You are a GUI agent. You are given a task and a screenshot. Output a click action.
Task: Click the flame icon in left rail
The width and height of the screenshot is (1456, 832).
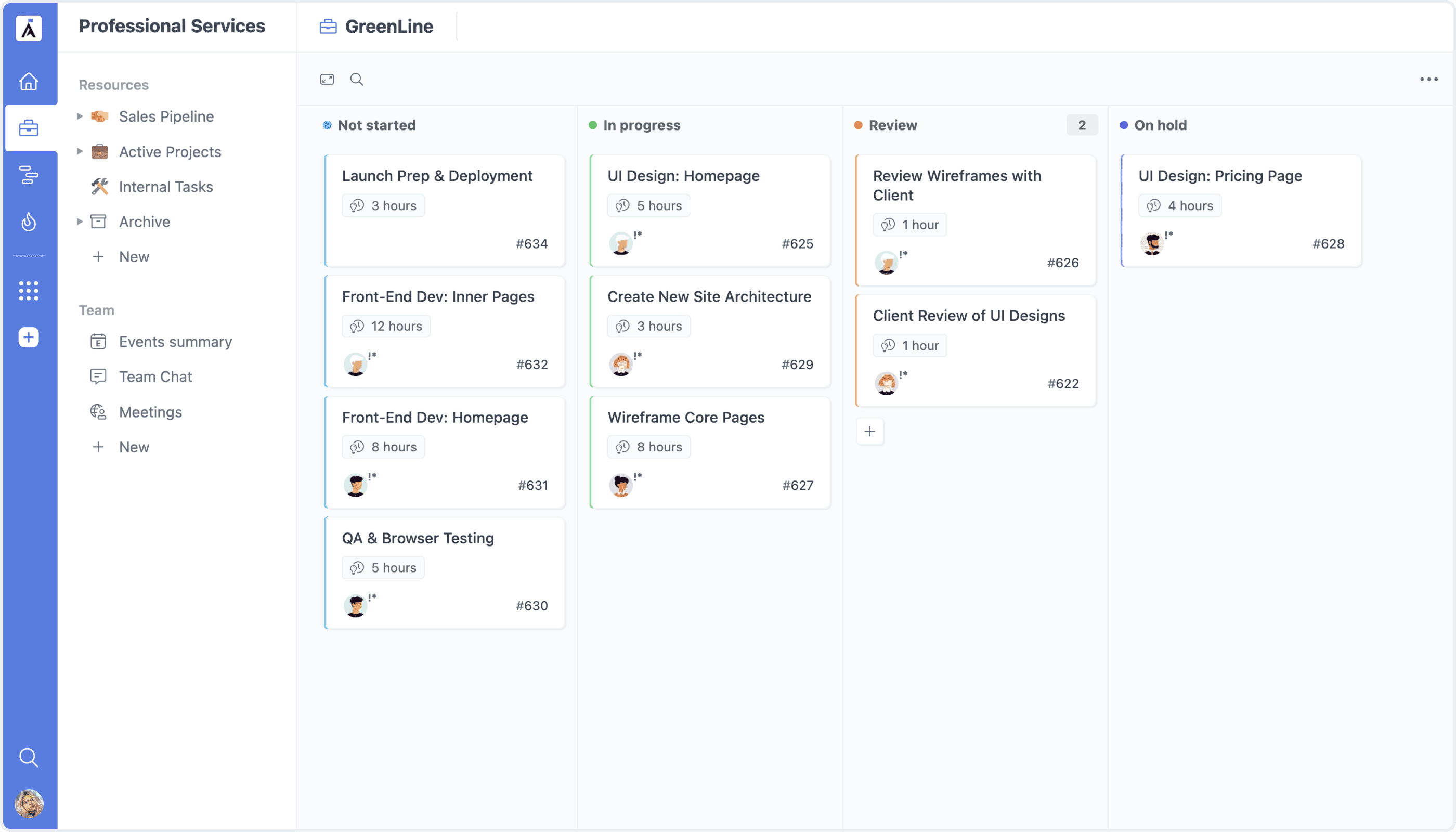(29, 222)
